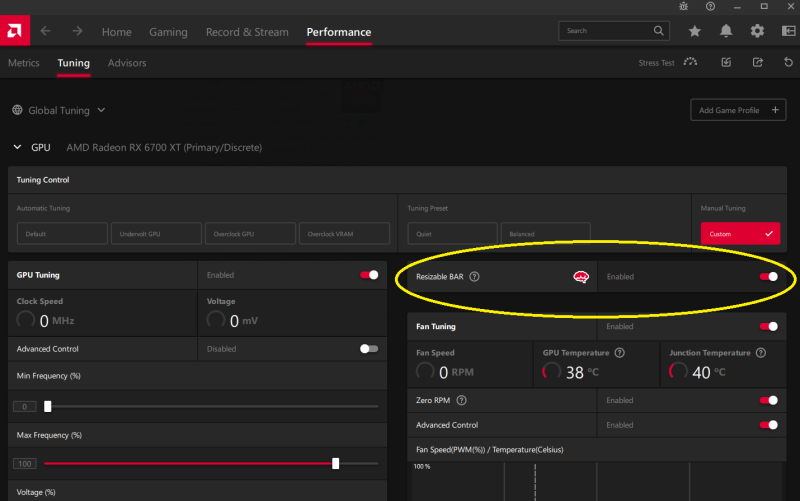The height and width of the screenshot is (501, 800).
Task: Disable fan Advanced Control toggle
Action: click(x=768, y=425)
